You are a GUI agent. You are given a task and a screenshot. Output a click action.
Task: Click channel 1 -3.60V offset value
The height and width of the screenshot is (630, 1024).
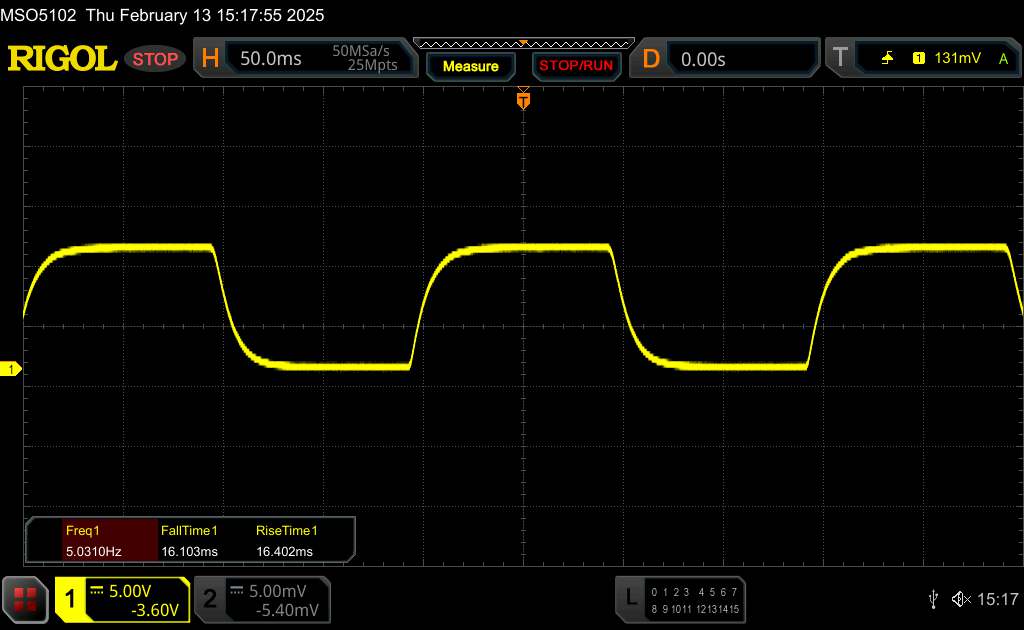155,610
